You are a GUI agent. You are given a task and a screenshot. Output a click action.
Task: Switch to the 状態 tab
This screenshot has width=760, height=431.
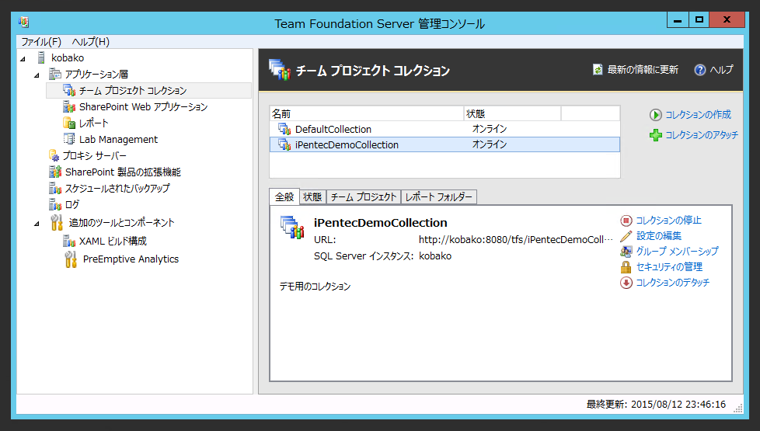click(x=312, y=197)
